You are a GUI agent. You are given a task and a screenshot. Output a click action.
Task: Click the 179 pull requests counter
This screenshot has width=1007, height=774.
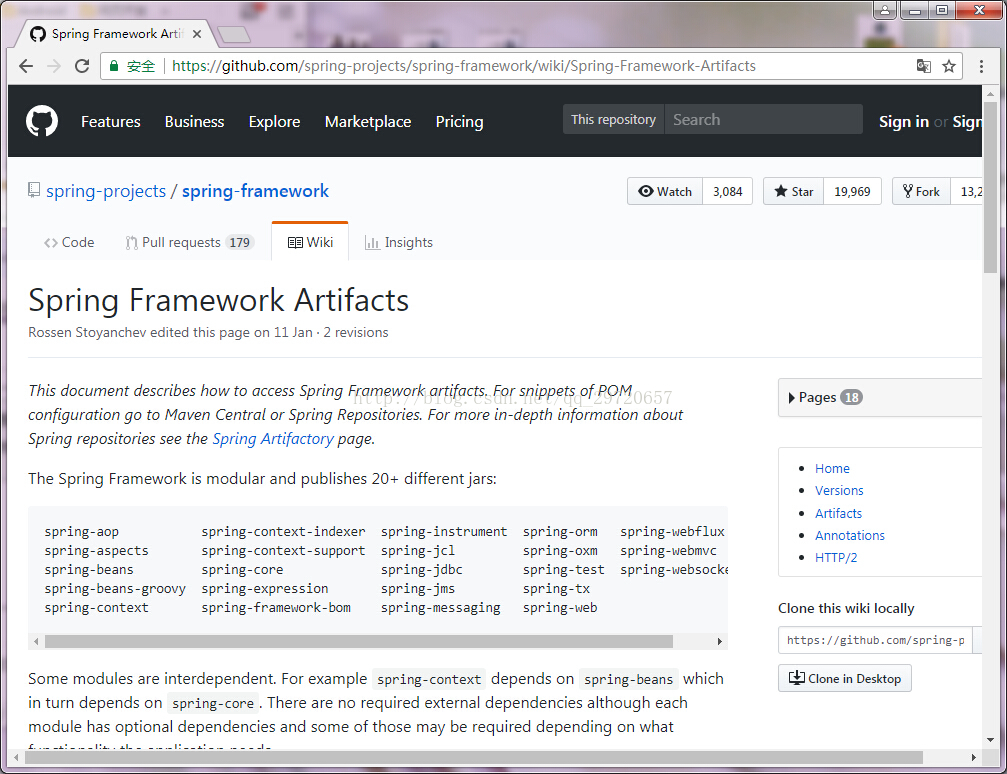click(240, 242)
